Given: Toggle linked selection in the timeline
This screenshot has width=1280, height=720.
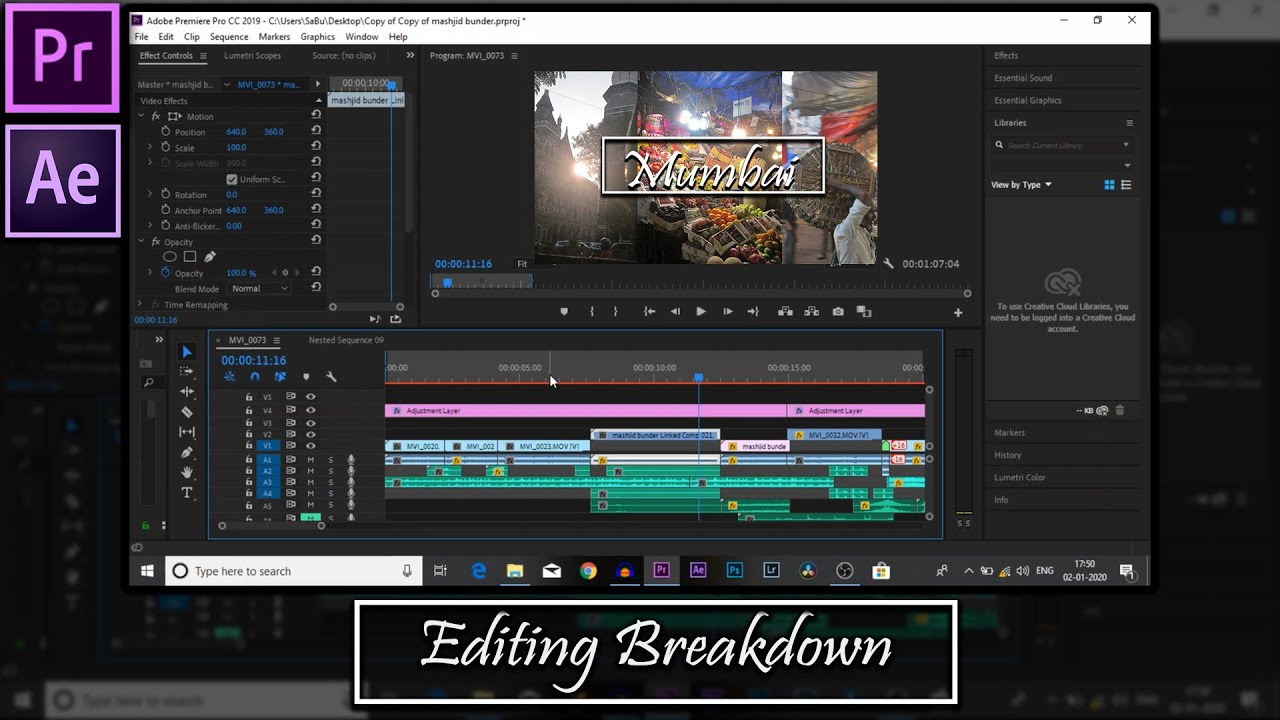Looking at the screenshot, I should (x=280, y=377).
